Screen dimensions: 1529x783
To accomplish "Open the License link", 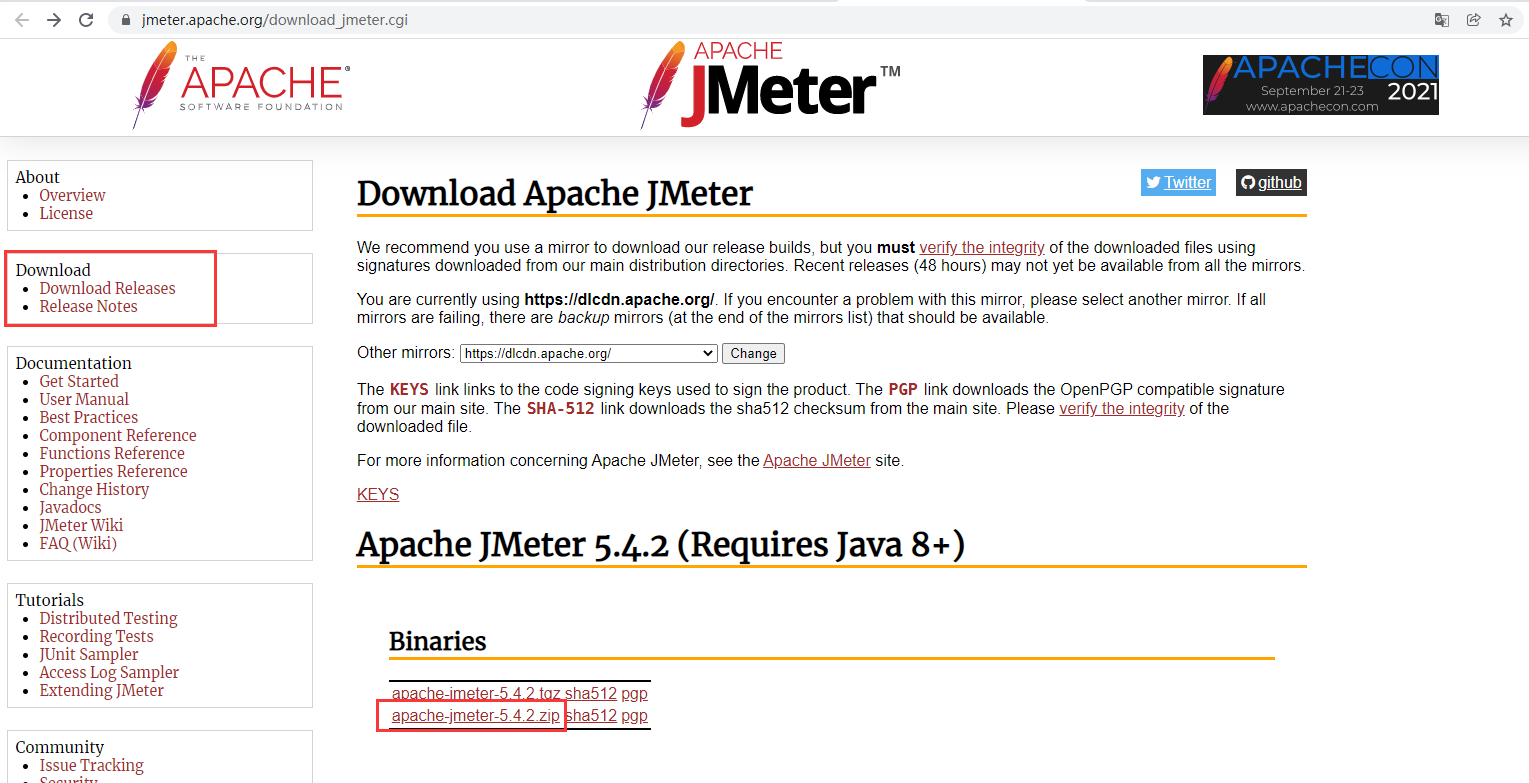I will (x=66, y=213).
